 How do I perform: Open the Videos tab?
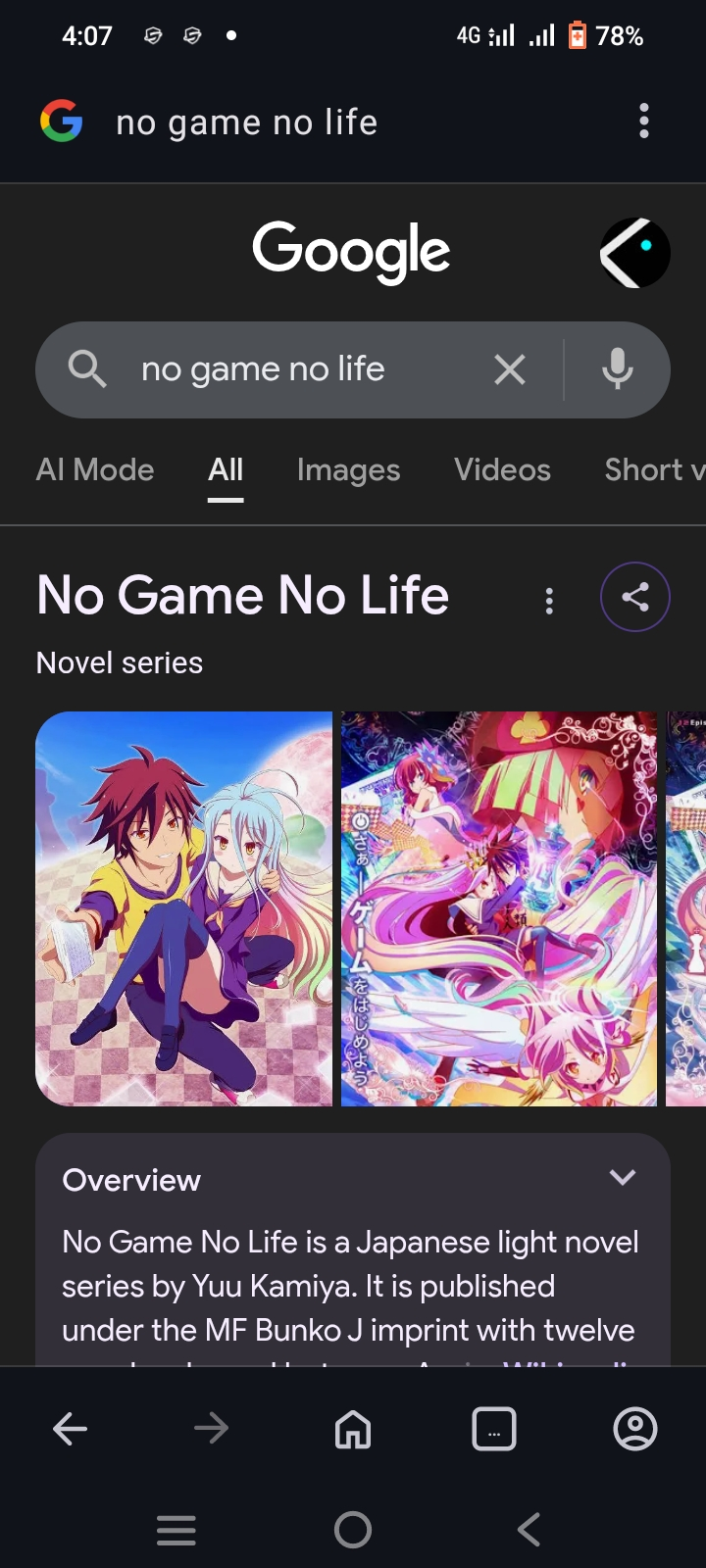coord(502,470)
